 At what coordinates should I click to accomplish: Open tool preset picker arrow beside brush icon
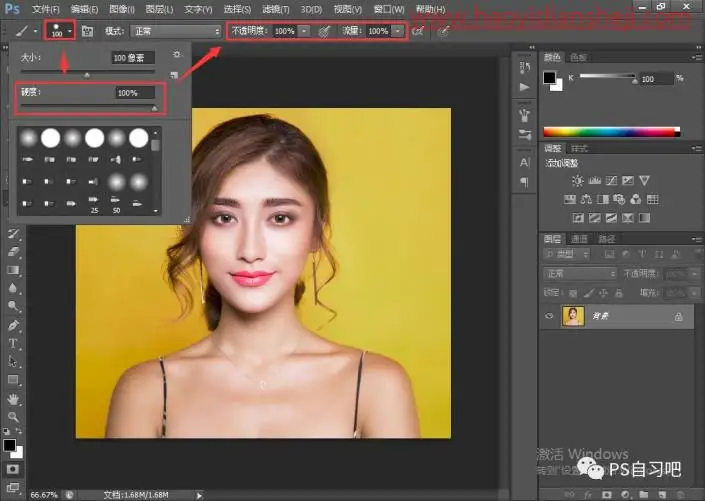click(x=35, y=31)
